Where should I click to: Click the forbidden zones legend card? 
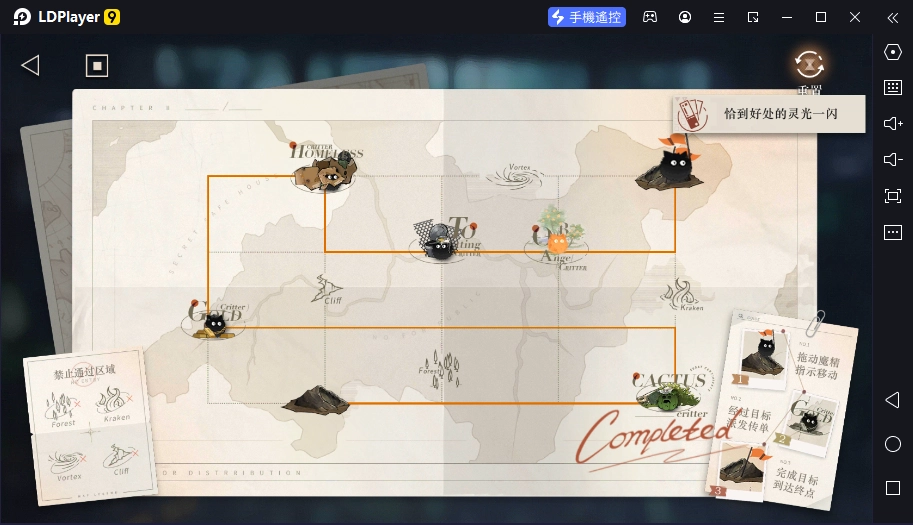pos(86,425)
